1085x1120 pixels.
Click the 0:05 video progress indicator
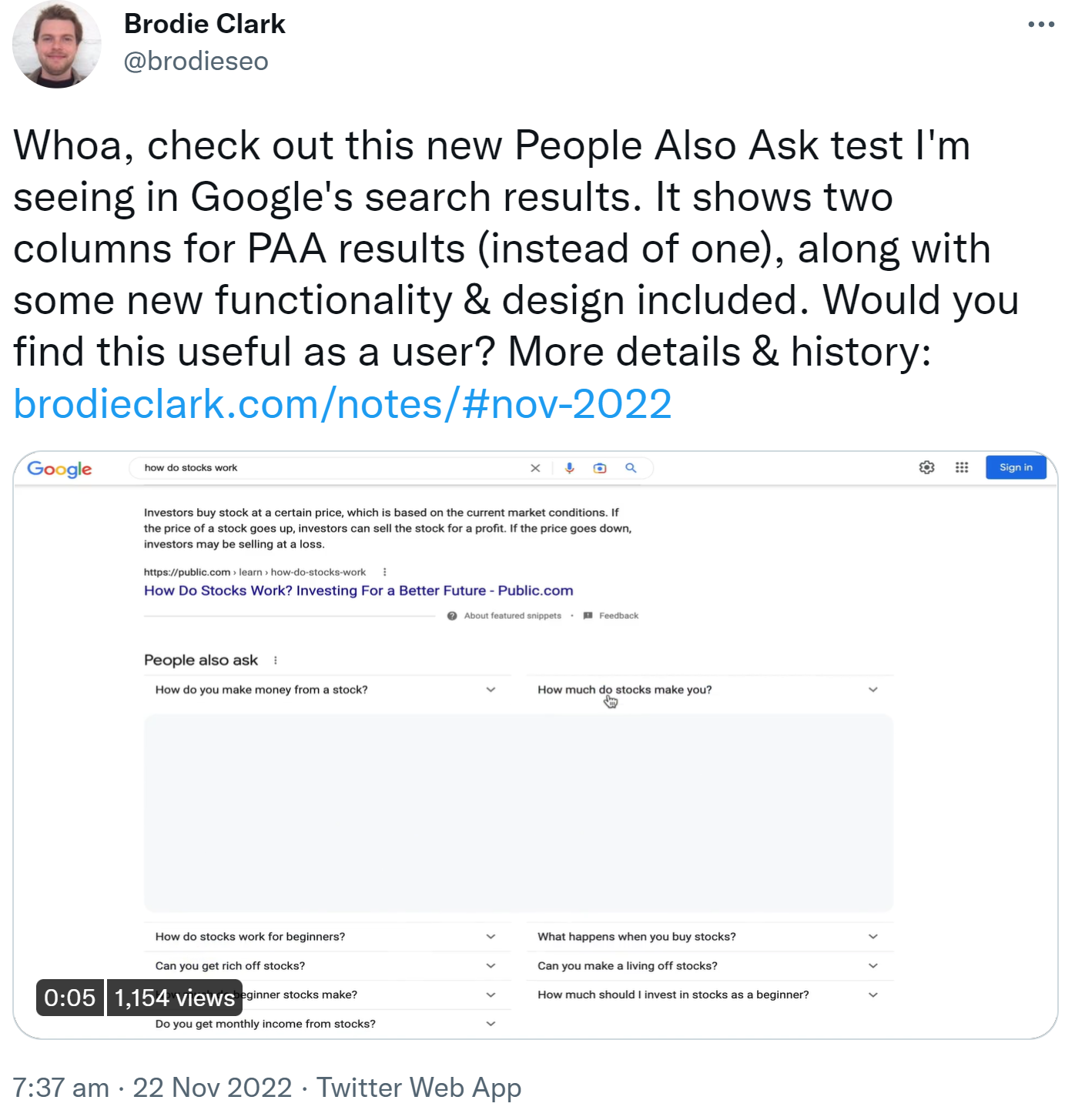pyautogui.click(x=69, y=998)
